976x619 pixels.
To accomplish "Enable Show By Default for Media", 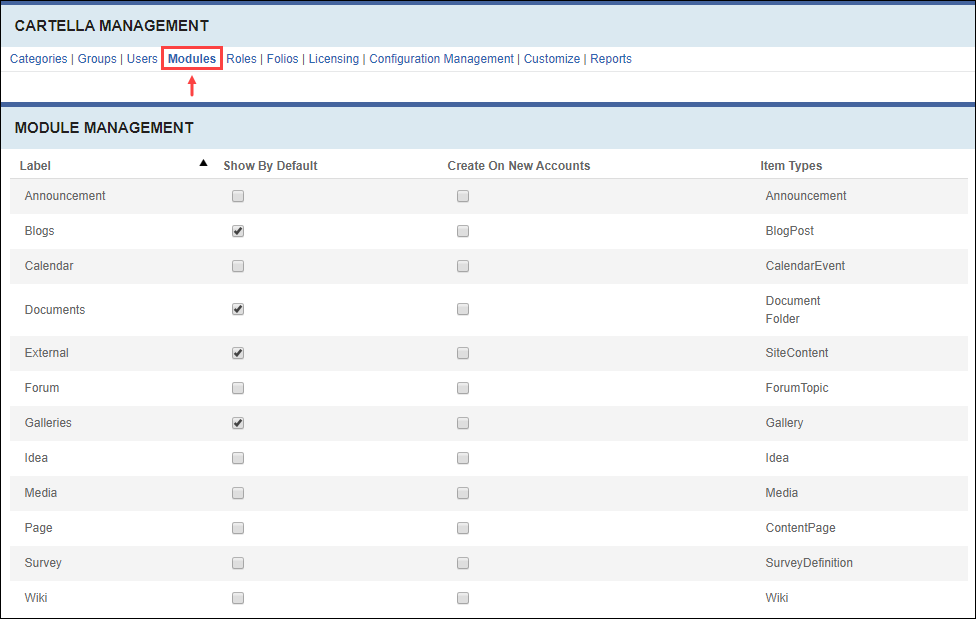I will 238,493.
